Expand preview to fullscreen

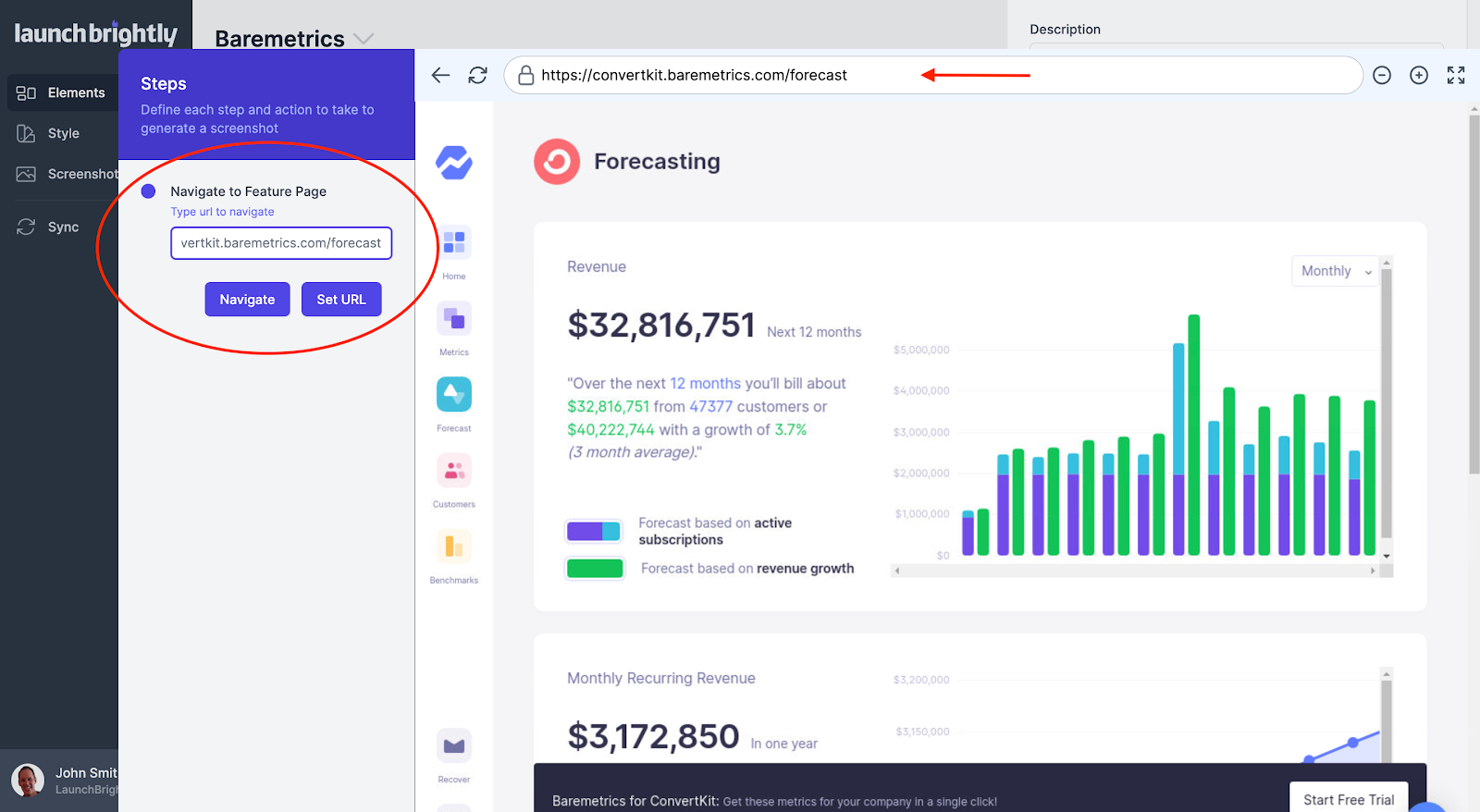click(x=1456, y=75)
